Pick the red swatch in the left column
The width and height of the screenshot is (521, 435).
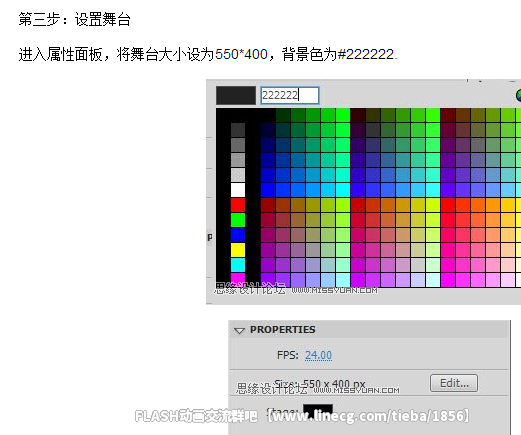[x=238, y=205]
